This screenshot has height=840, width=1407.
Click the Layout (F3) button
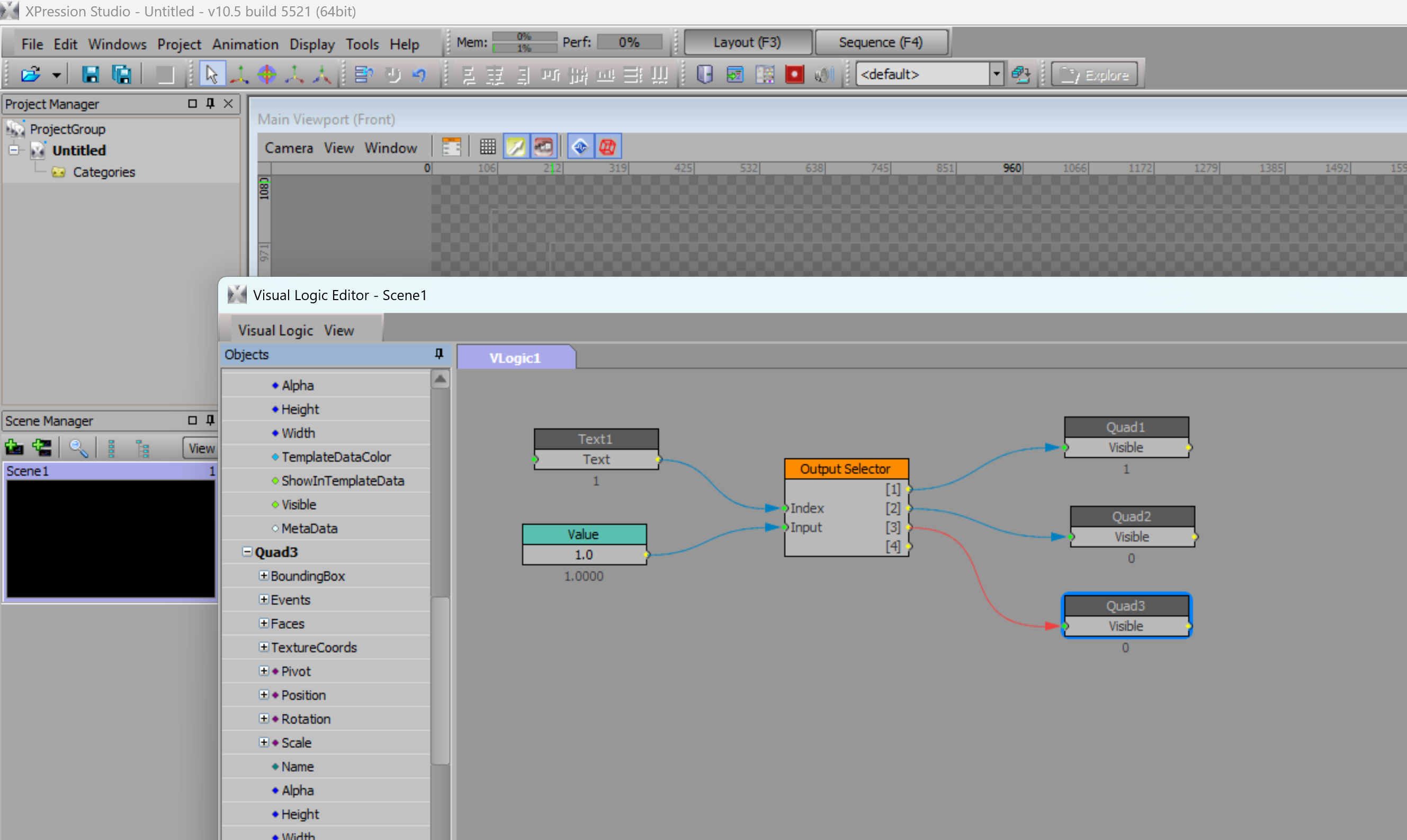click(x=747, y=42)
